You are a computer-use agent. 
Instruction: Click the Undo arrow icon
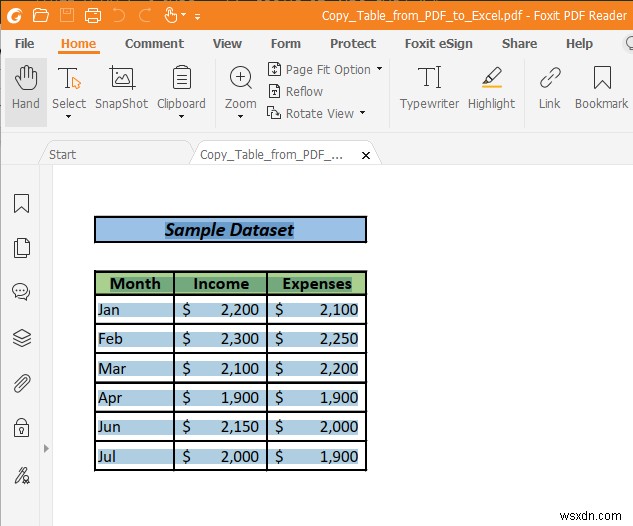tap(119, 16)
